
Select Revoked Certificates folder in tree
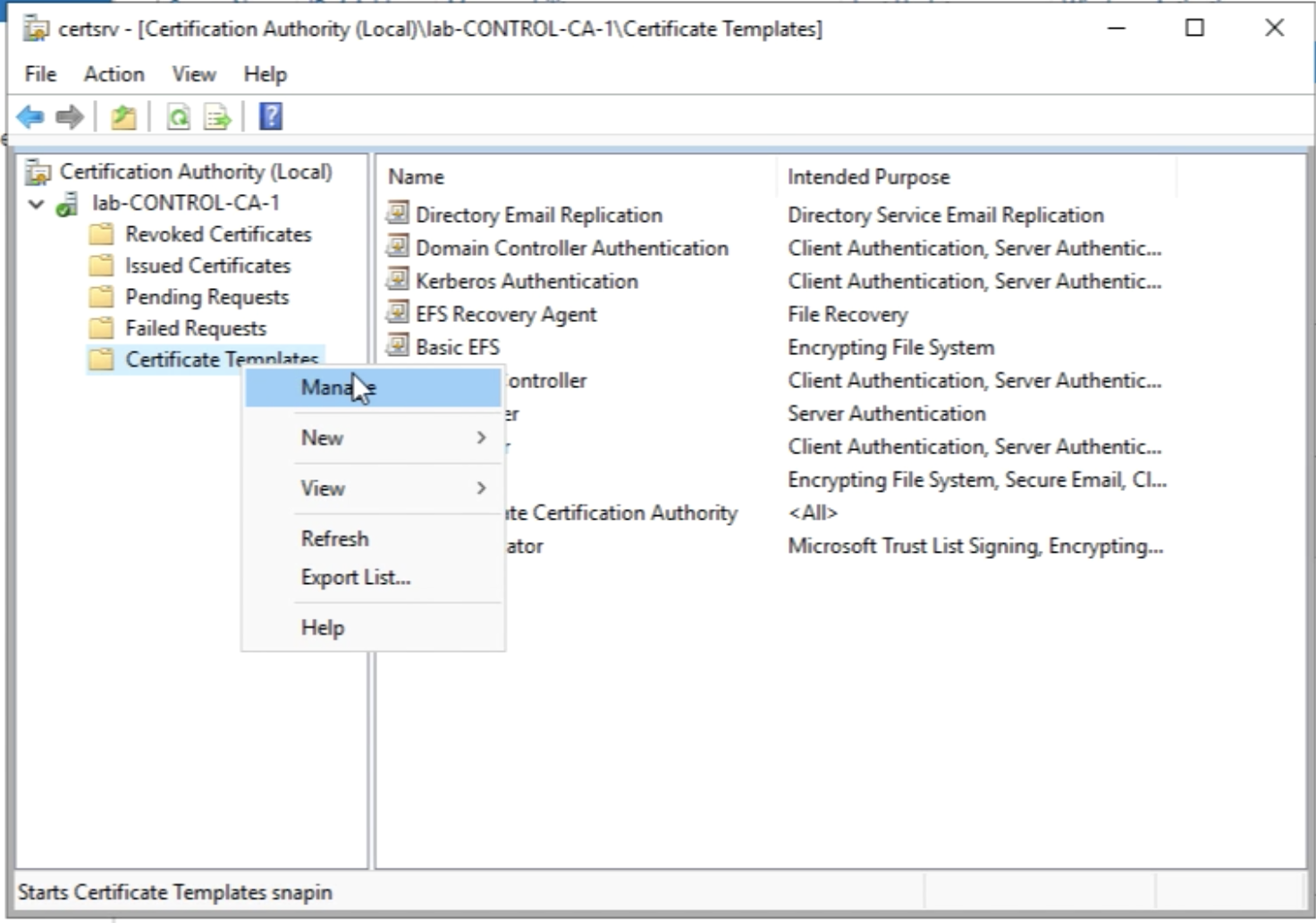(217, 234)
